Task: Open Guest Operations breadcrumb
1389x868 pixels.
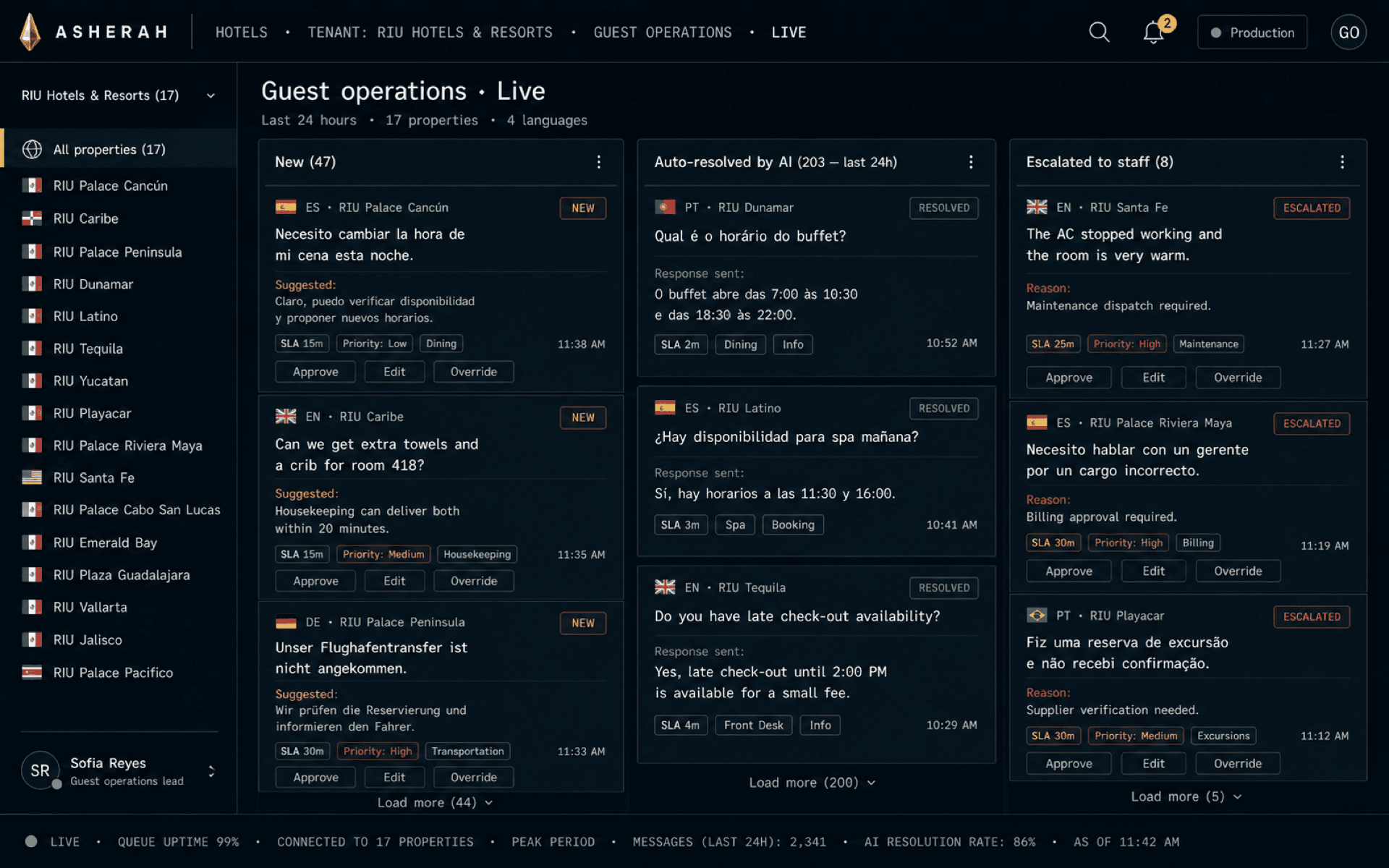Action: pyautogui.click(x=663, y=33)
